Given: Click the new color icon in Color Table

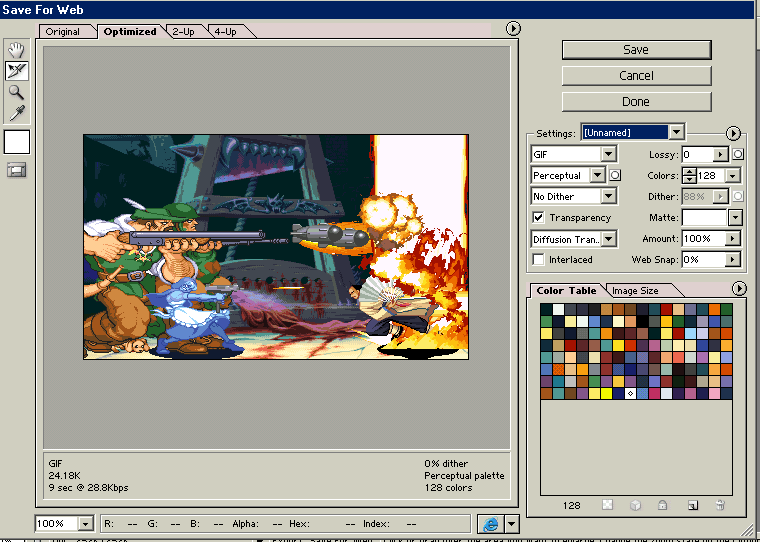Looking at the screenshot, I should click(x=692, y=506).
